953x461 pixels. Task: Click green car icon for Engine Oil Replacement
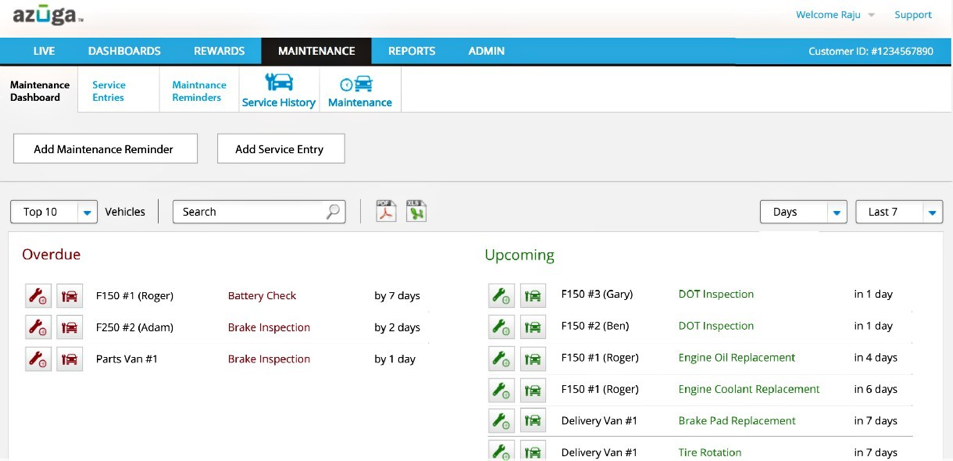533,358
